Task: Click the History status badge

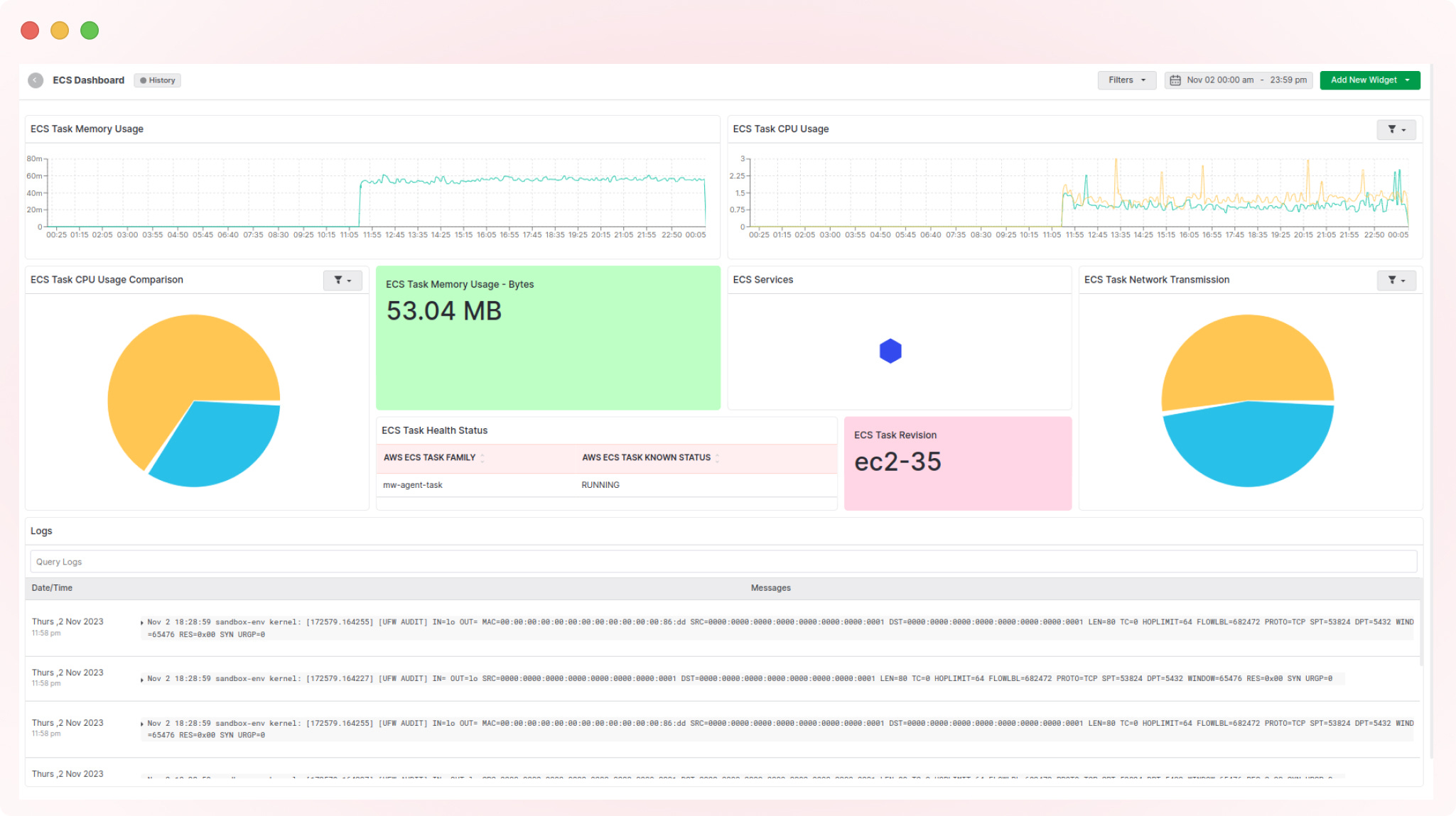Action: click(157, 80)
